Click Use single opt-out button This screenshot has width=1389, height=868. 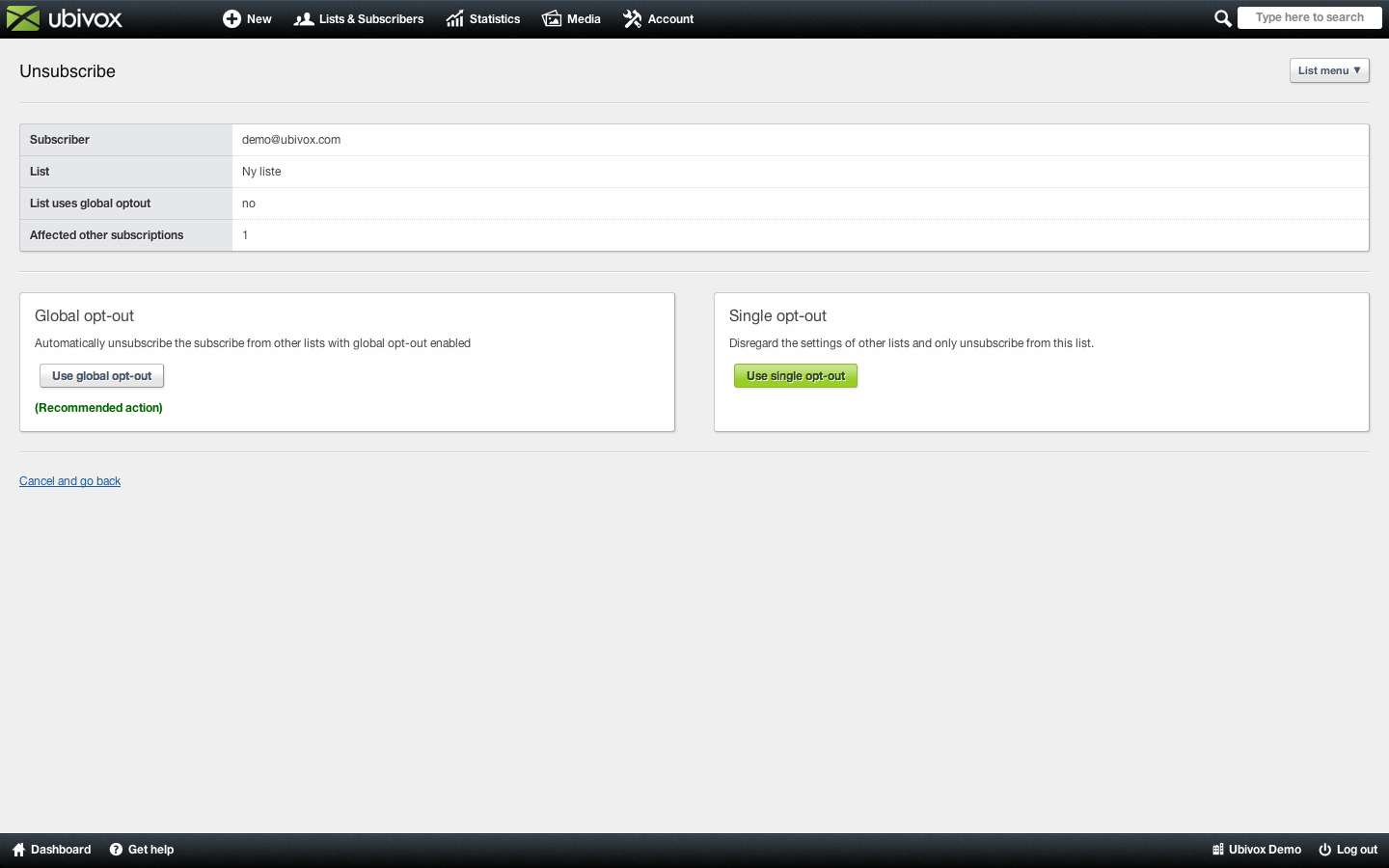[796, 376]
